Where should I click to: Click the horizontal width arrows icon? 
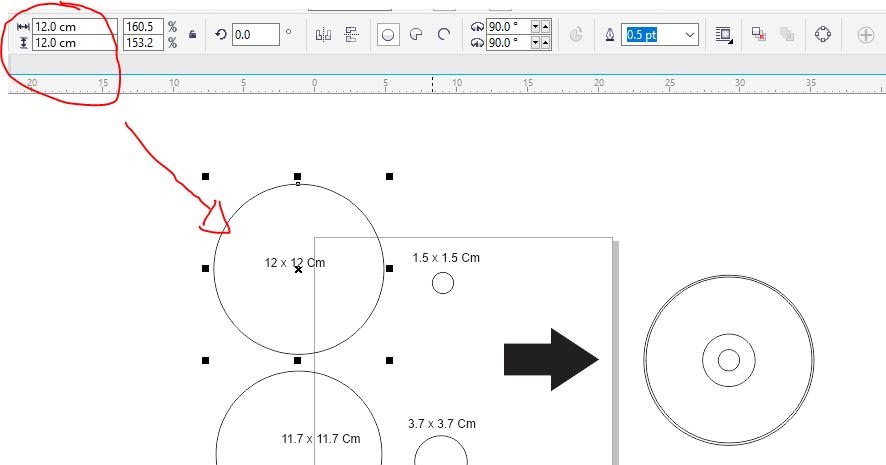23,27
